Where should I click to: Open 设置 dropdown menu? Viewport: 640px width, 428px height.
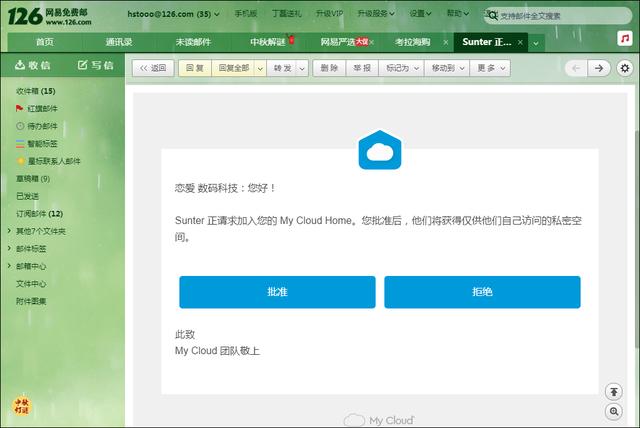click(420, 13)
